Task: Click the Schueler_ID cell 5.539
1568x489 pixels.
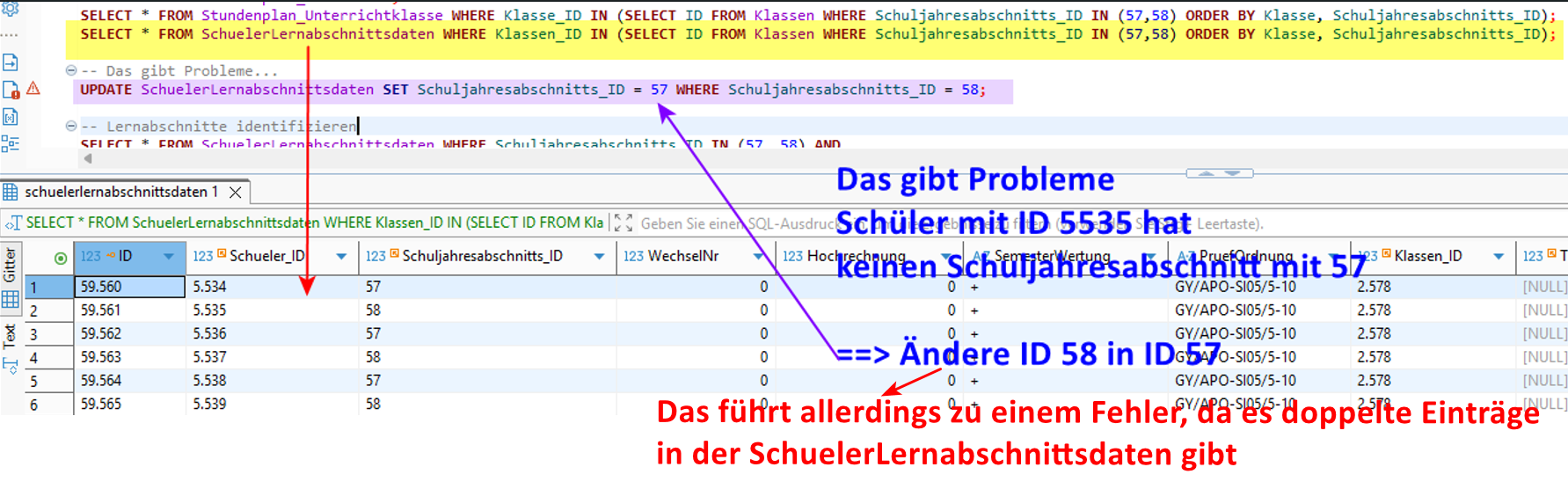Action: (272, 405)
